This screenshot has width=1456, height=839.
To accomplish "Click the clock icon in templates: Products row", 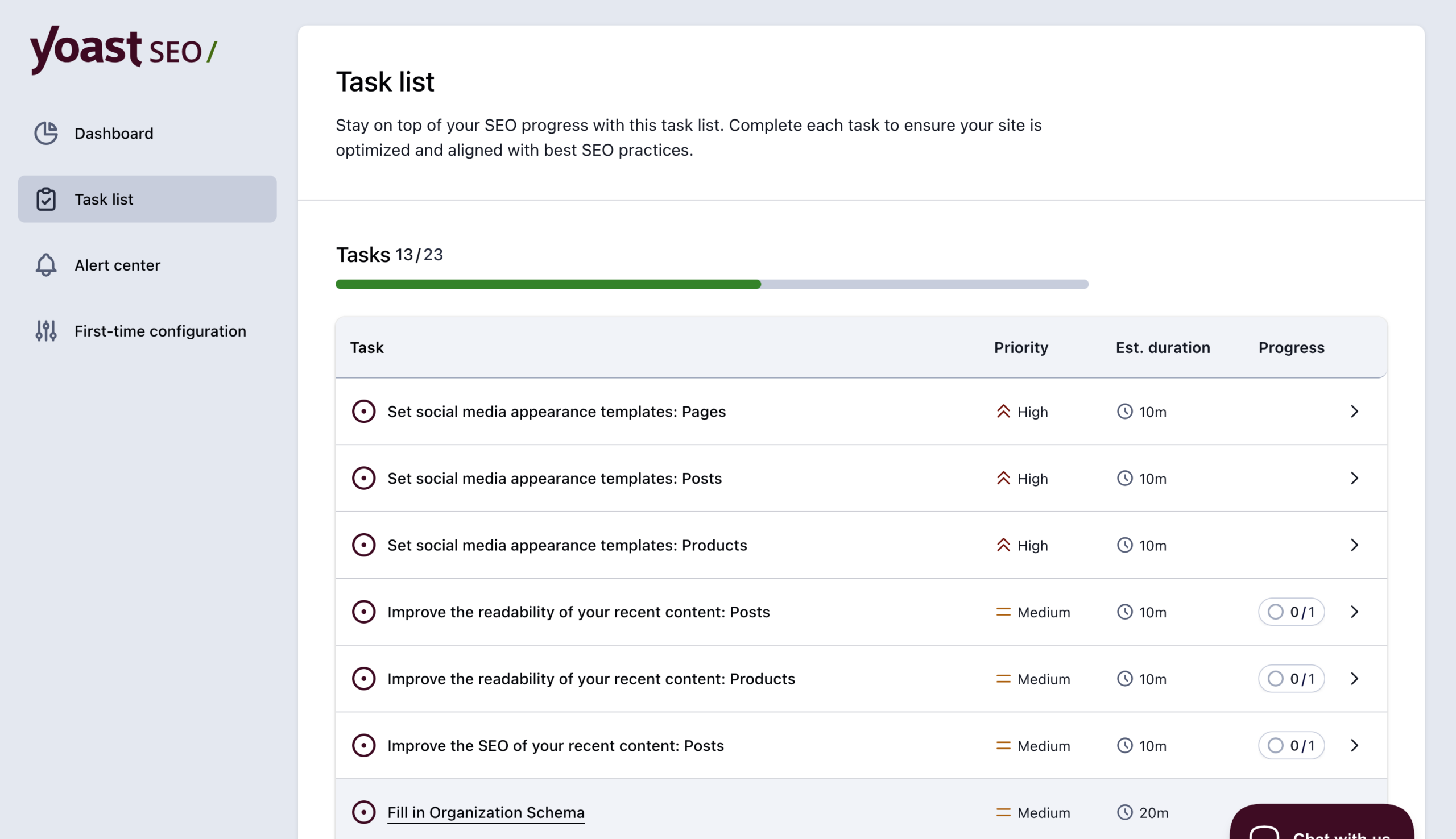I will pyautogui.click(x=1124, y=545).
